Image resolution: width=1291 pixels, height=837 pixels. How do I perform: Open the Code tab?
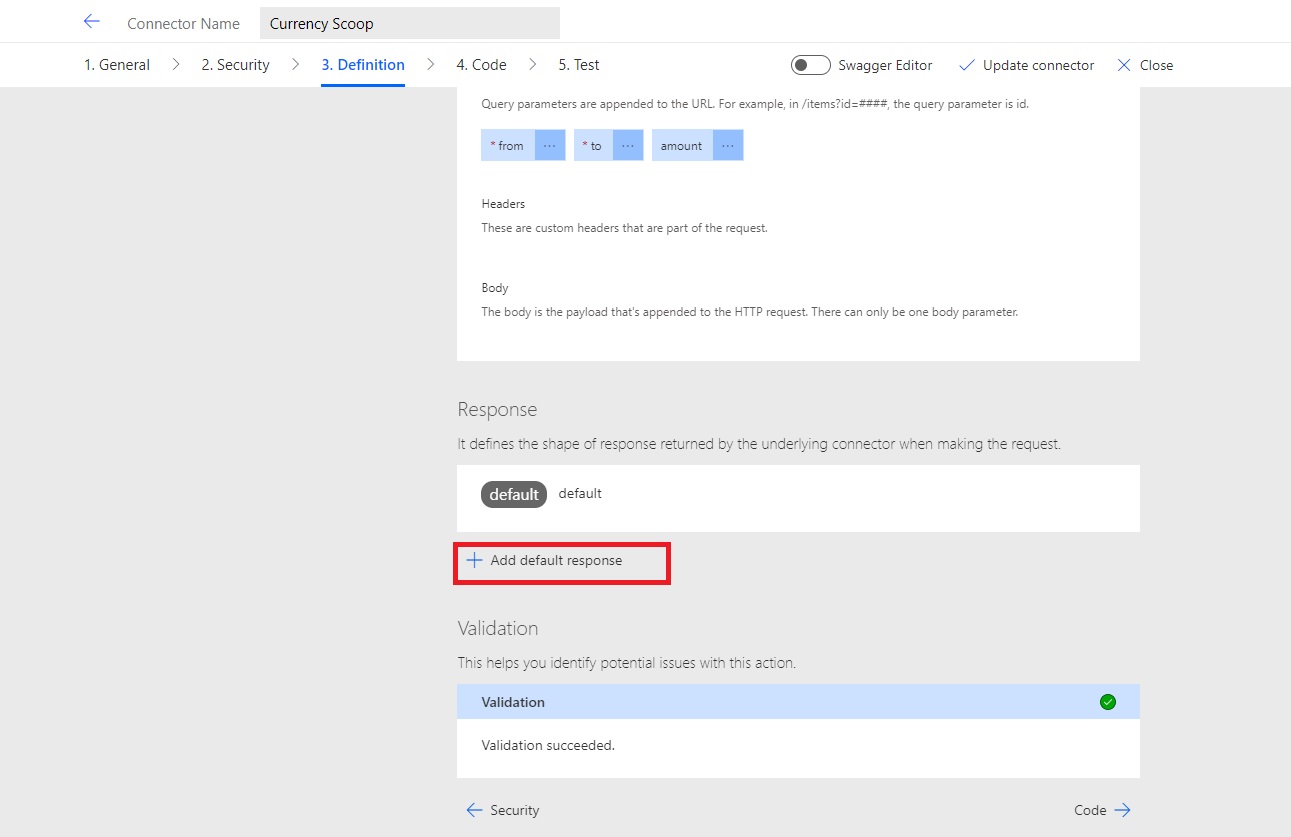481,64
